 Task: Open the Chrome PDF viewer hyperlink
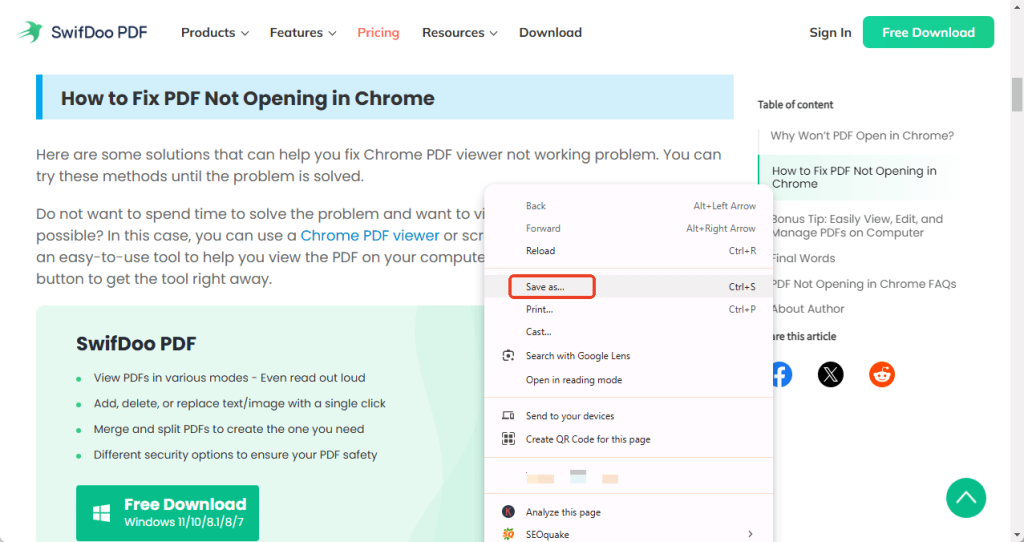(370, 236)
